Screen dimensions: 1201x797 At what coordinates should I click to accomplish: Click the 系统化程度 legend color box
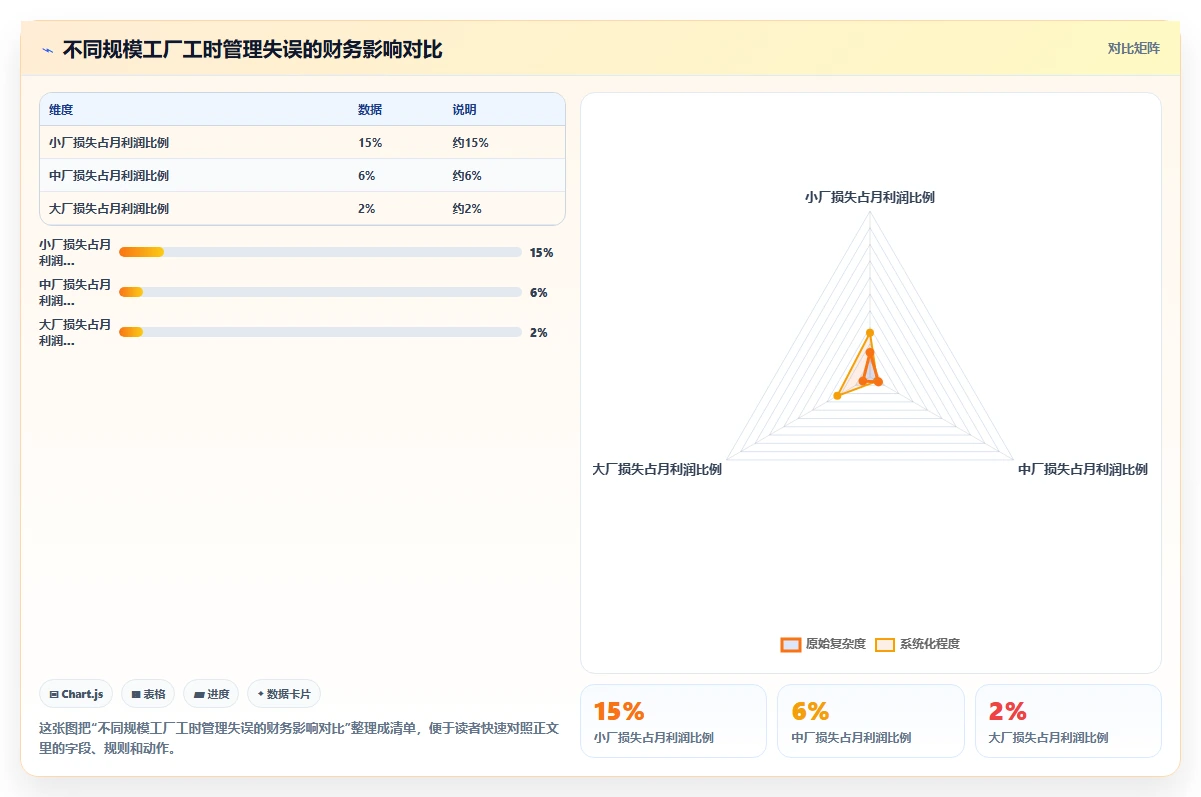tap(885, 644)
